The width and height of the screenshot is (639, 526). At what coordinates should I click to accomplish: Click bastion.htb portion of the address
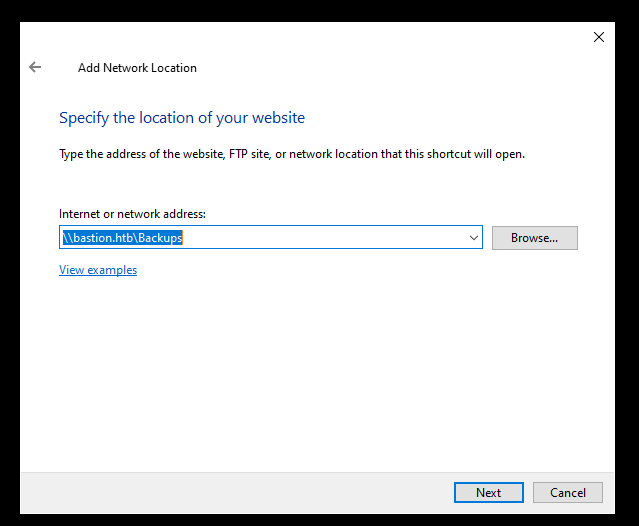coord(104,238)
